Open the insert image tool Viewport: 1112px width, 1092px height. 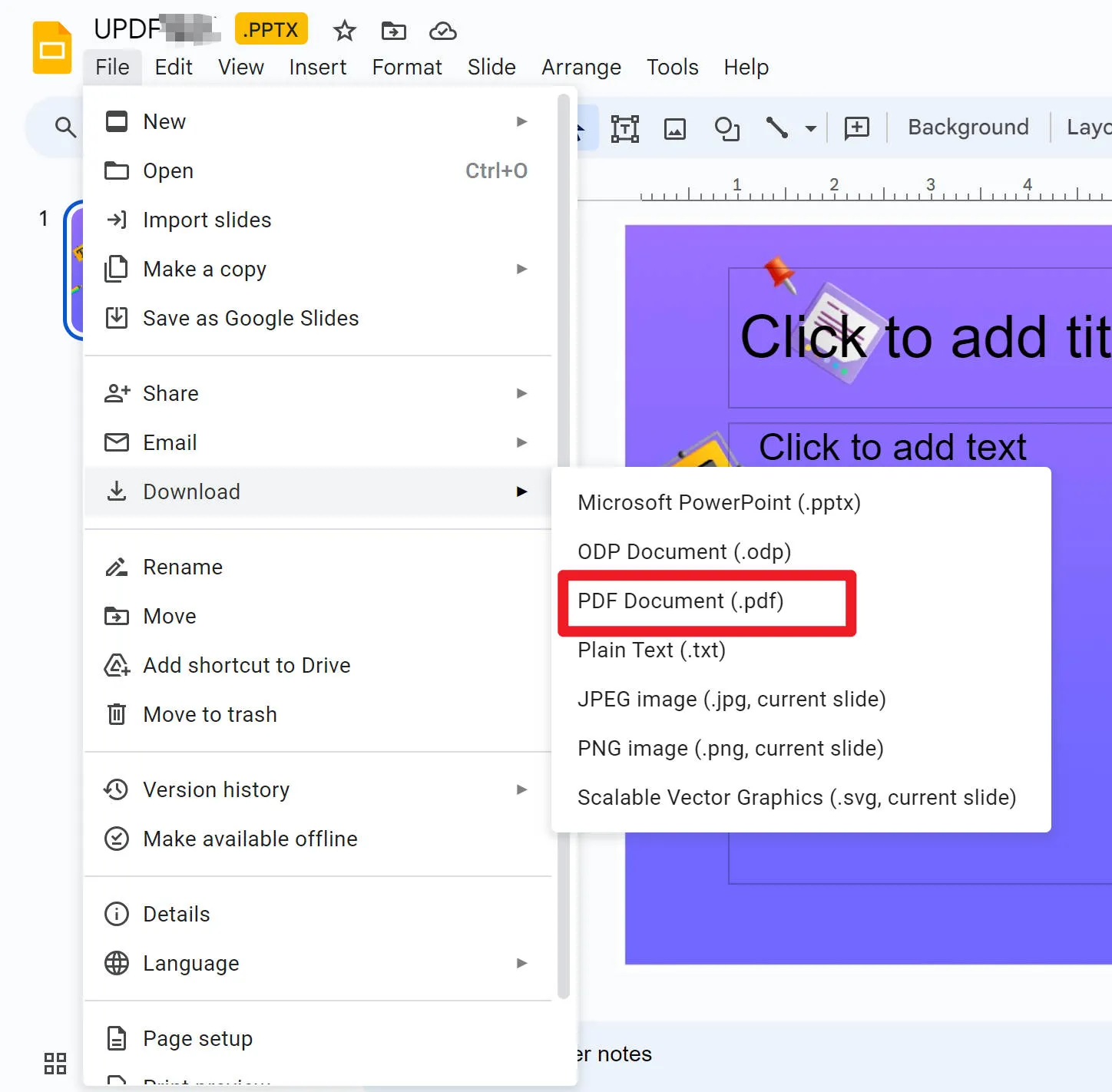(675, 127)
